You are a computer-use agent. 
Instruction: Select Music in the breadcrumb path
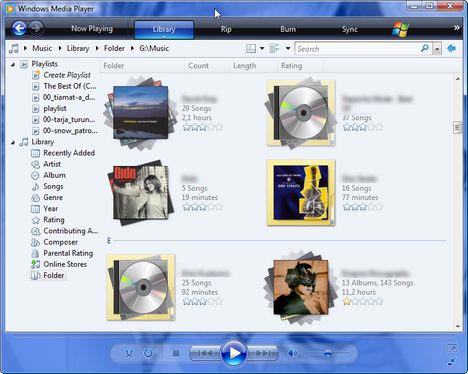42,48
